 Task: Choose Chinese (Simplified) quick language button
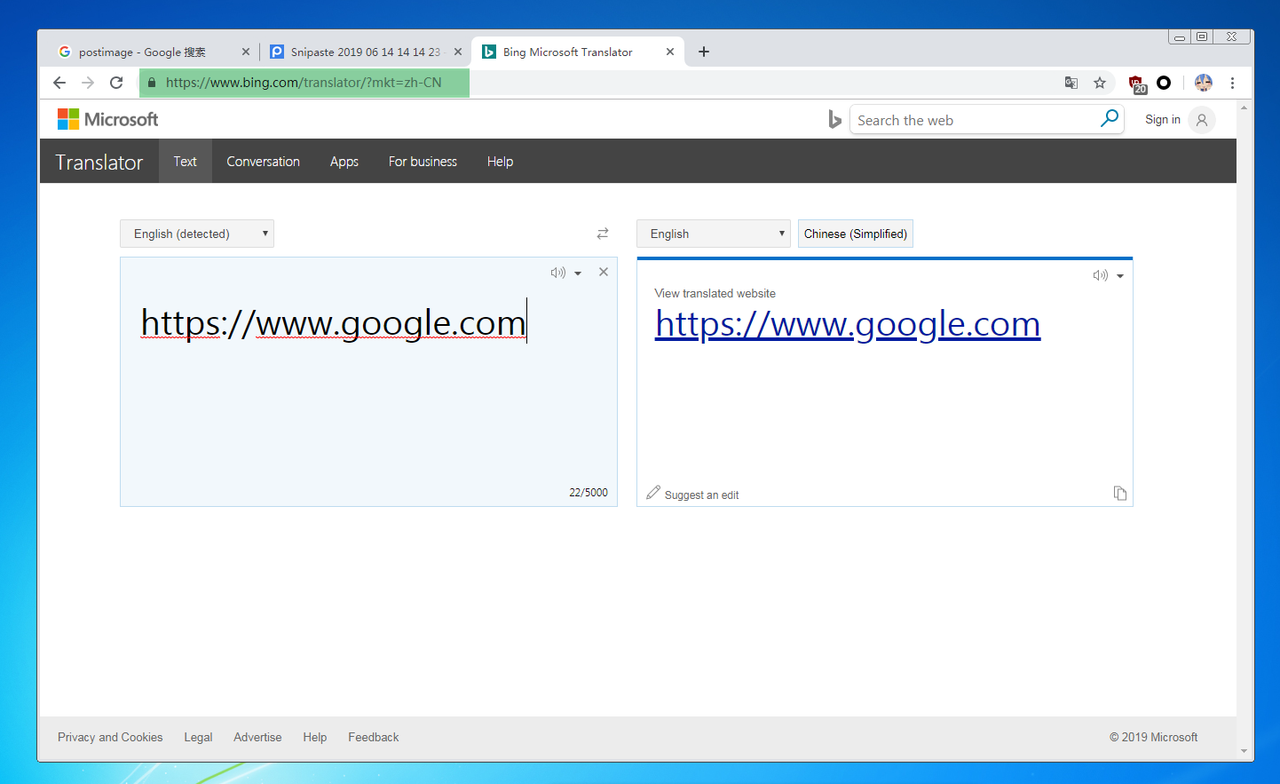coord(855,234)
